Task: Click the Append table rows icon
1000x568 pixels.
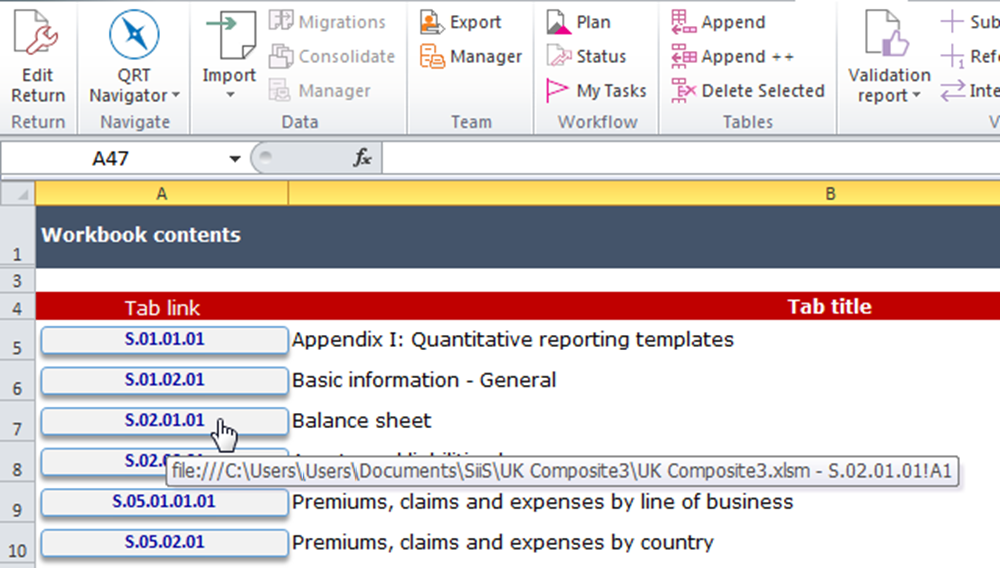Action: click(x=683, y=22)
